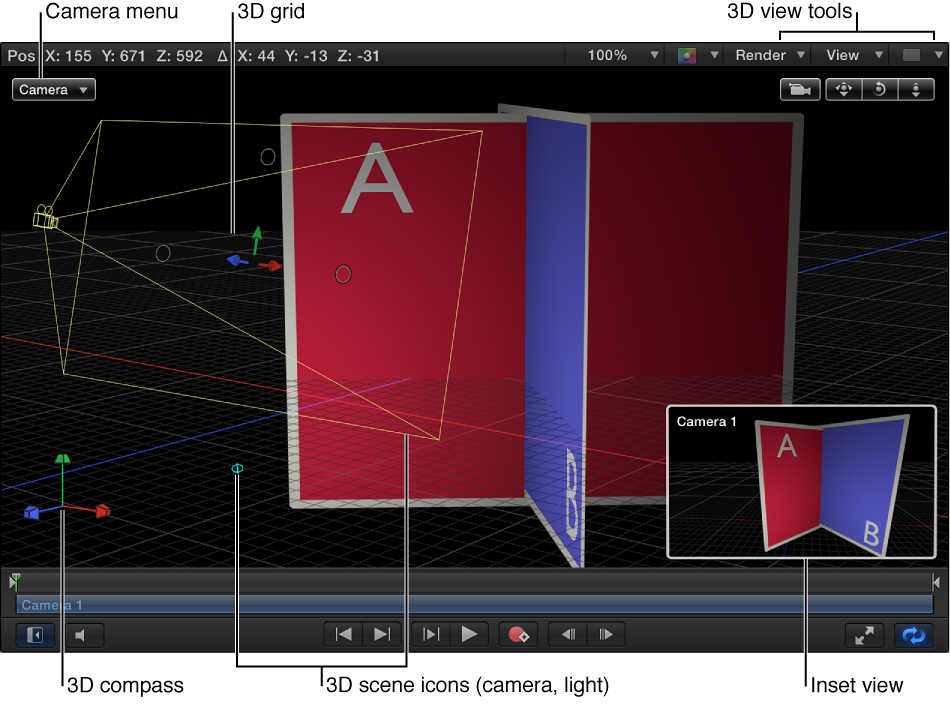
Task: Select the 3D dolly view tool
Action: [x=916, y=89]
